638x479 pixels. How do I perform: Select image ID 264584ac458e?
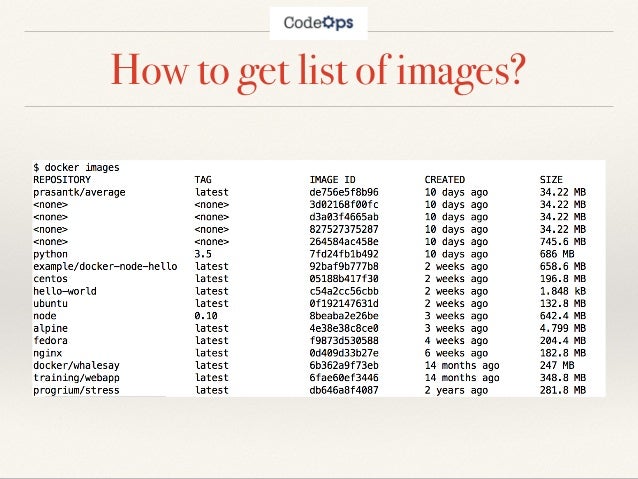tap(344, 242)
